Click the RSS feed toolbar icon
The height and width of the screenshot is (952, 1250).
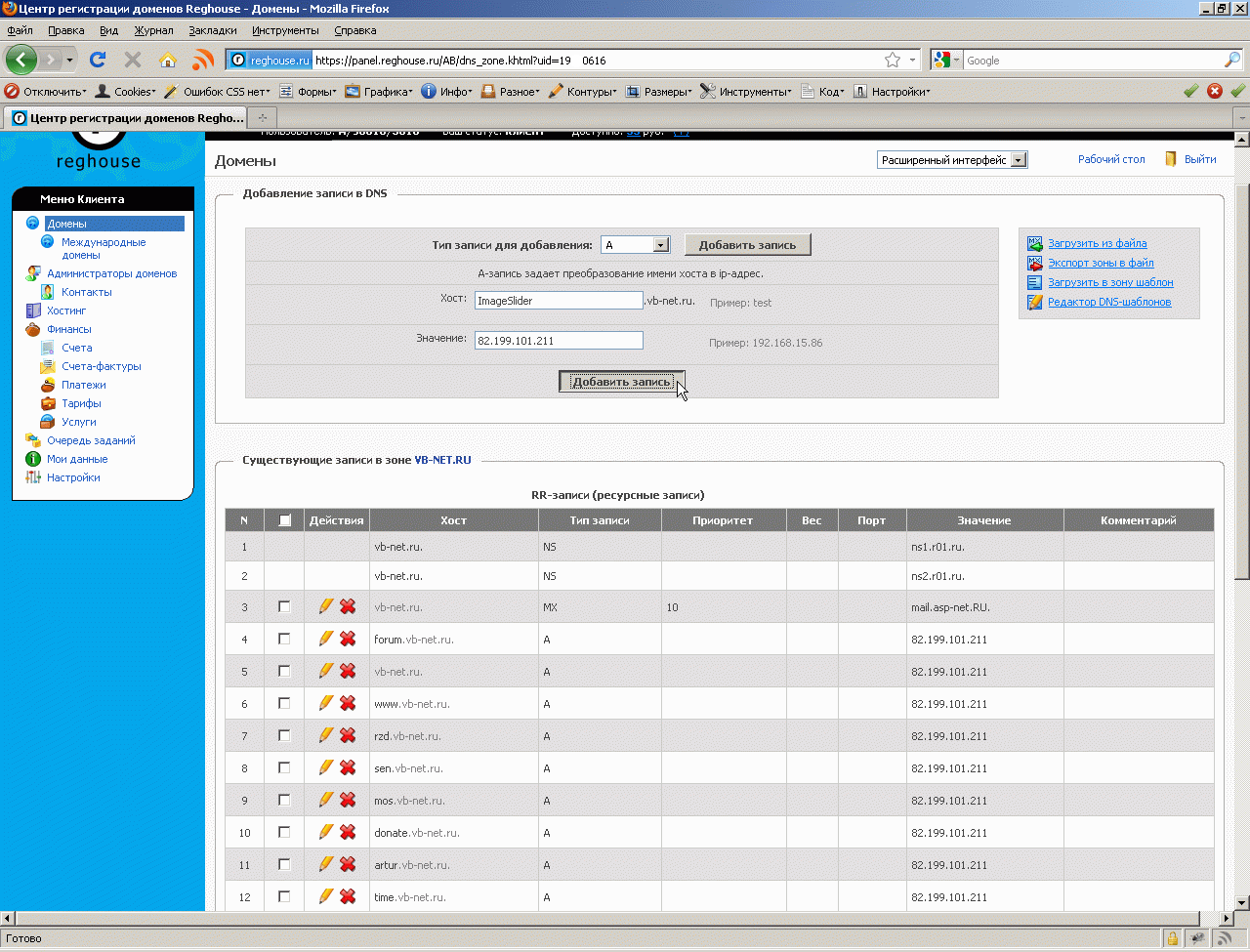tap(203, 60)
